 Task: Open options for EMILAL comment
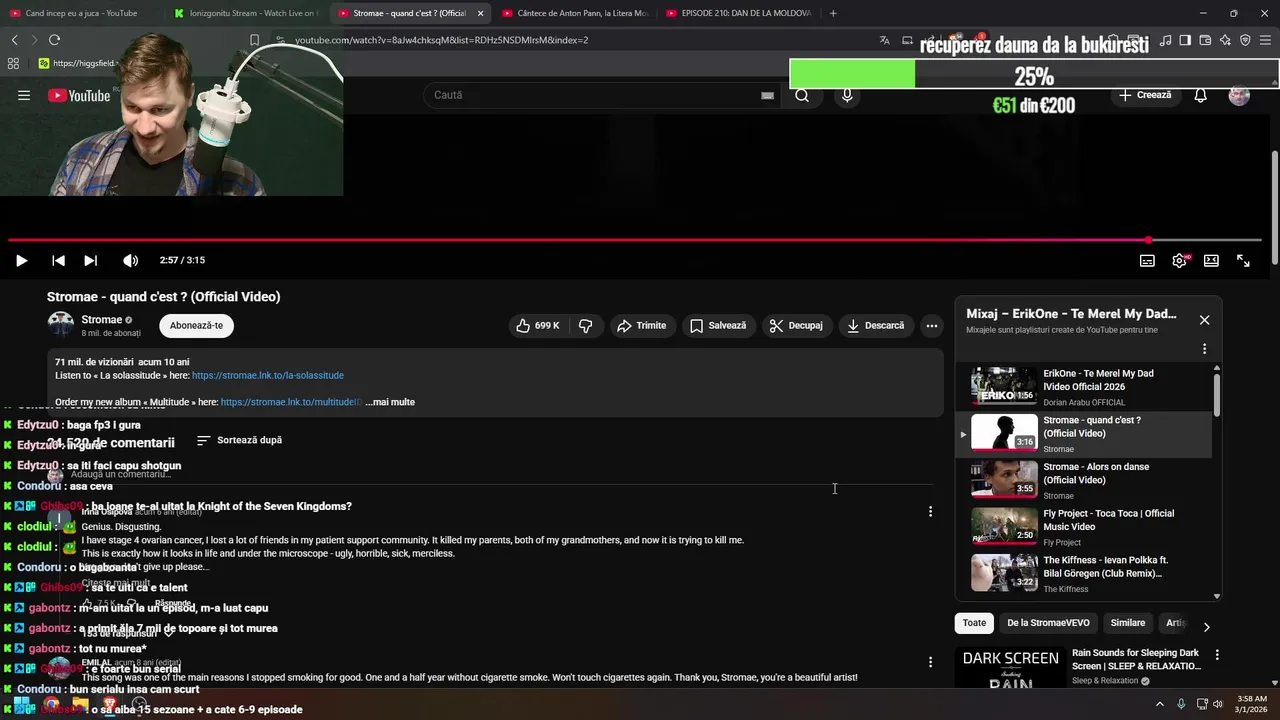coord(930,662)
